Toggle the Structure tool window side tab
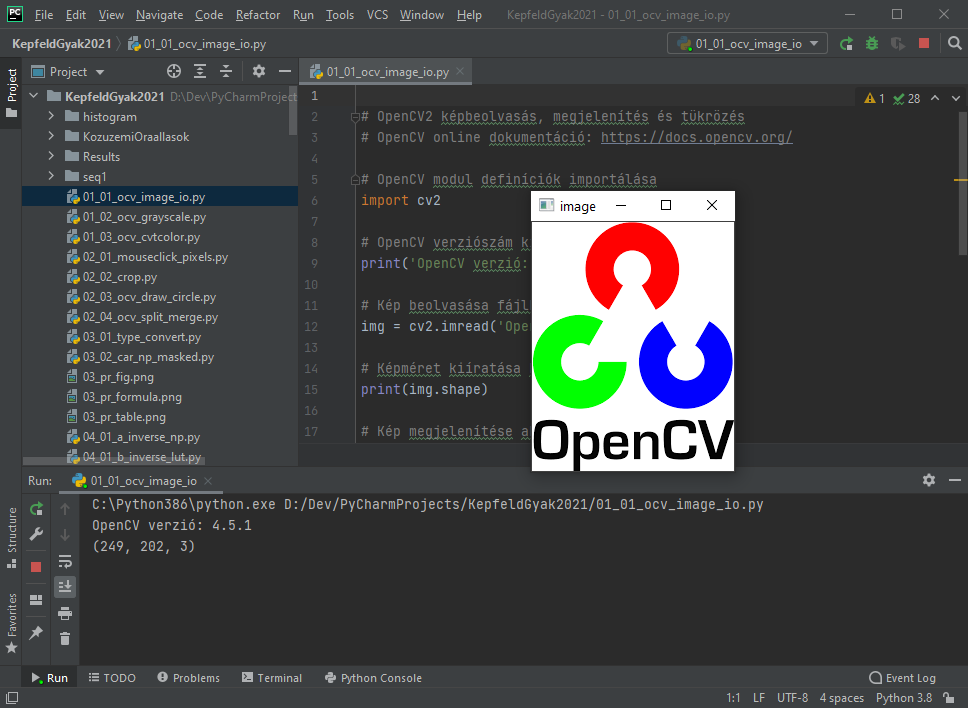Viewport: 968px width, 708px height. click(x=11, y=538)
